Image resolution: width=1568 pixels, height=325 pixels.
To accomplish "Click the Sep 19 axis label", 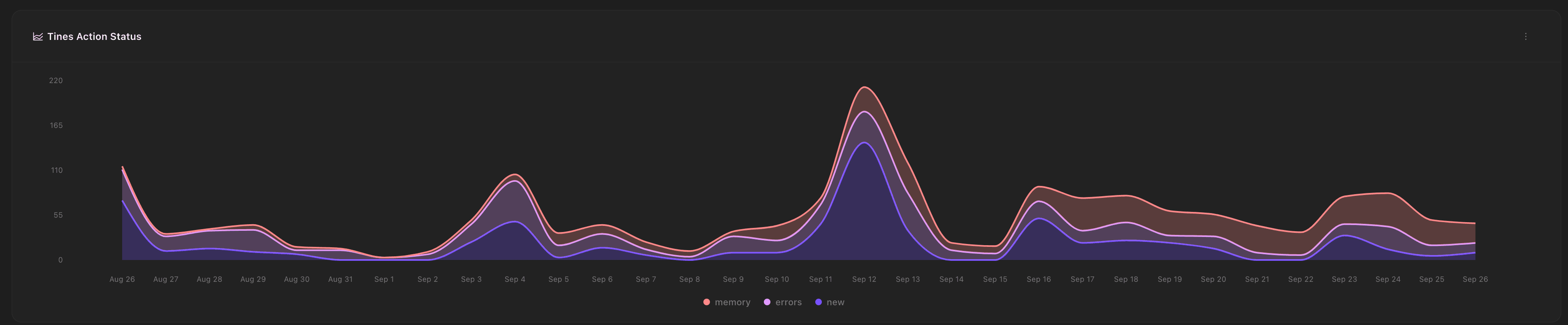I will point(1169,279).
